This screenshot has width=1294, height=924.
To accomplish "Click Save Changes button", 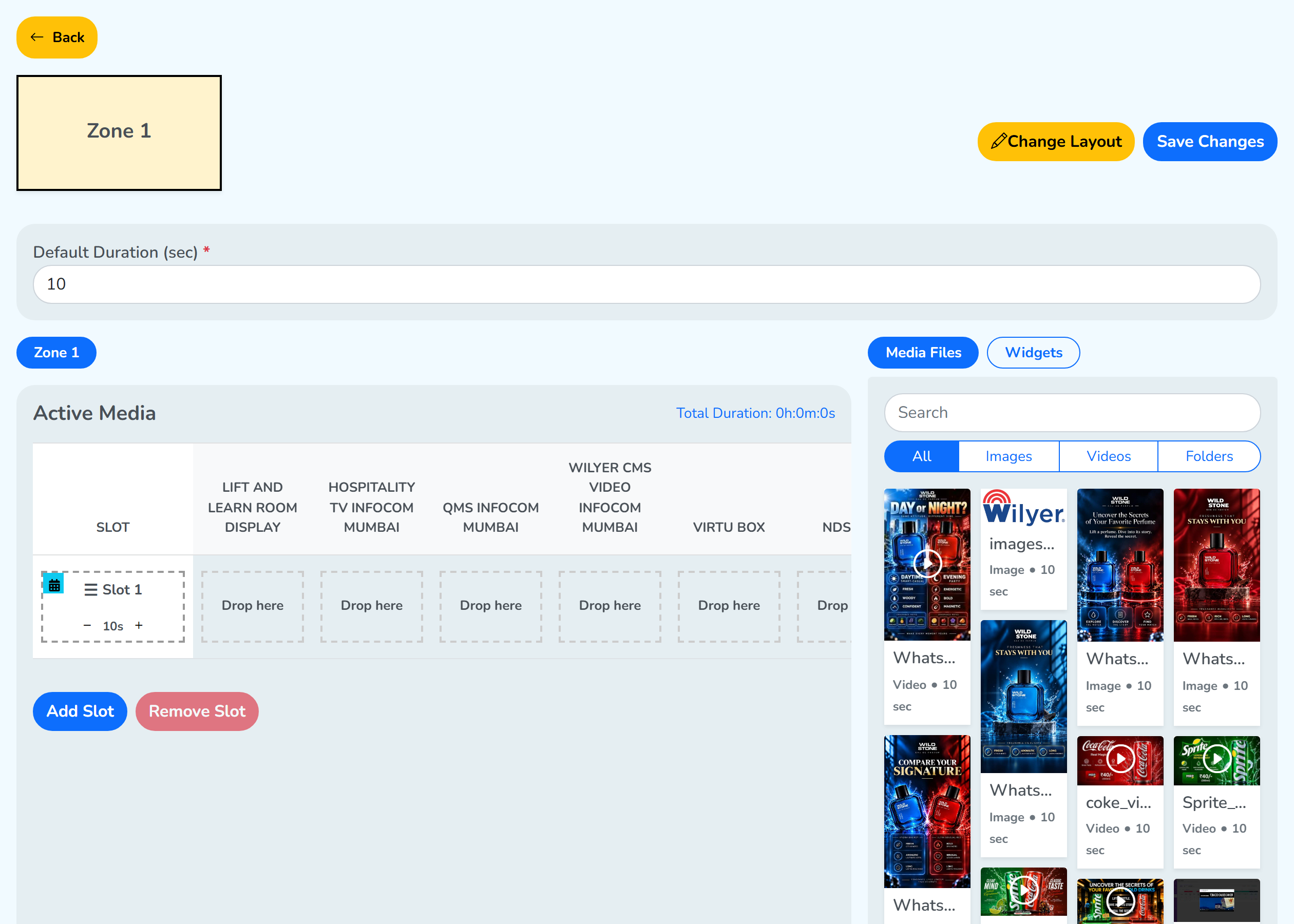I will tap(1210, 142).
